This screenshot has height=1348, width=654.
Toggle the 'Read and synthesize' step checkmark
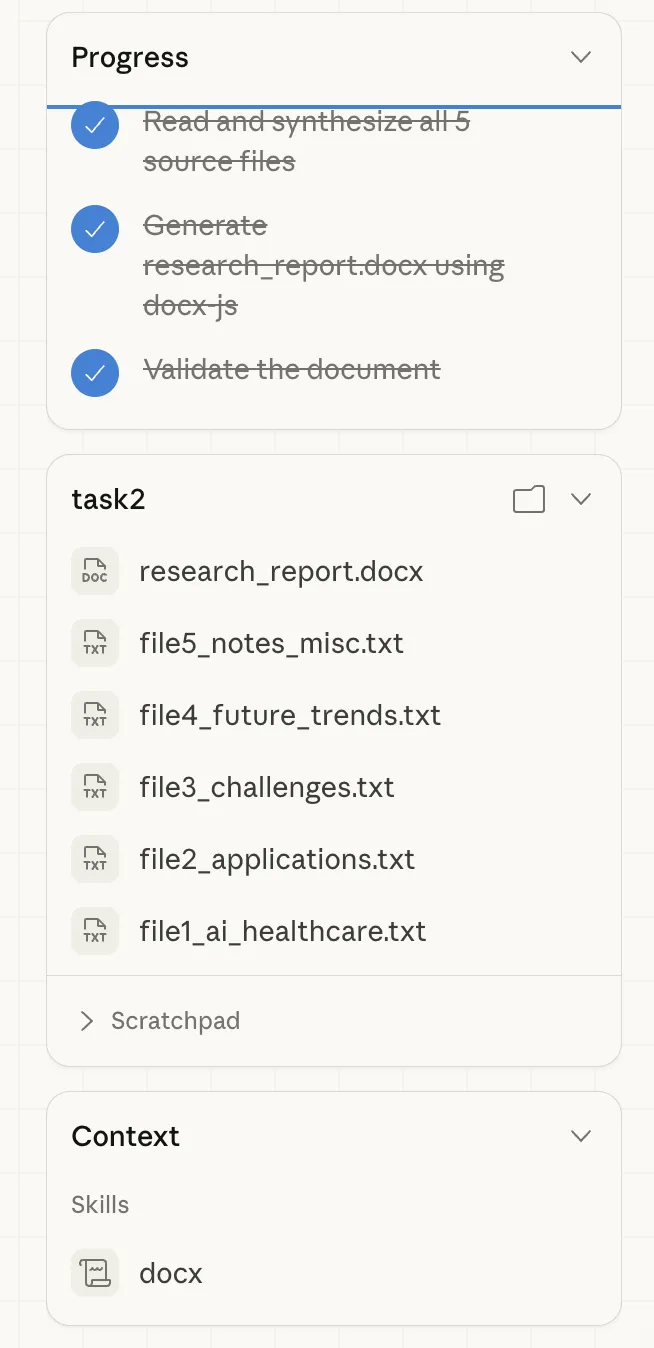(95, 126)
